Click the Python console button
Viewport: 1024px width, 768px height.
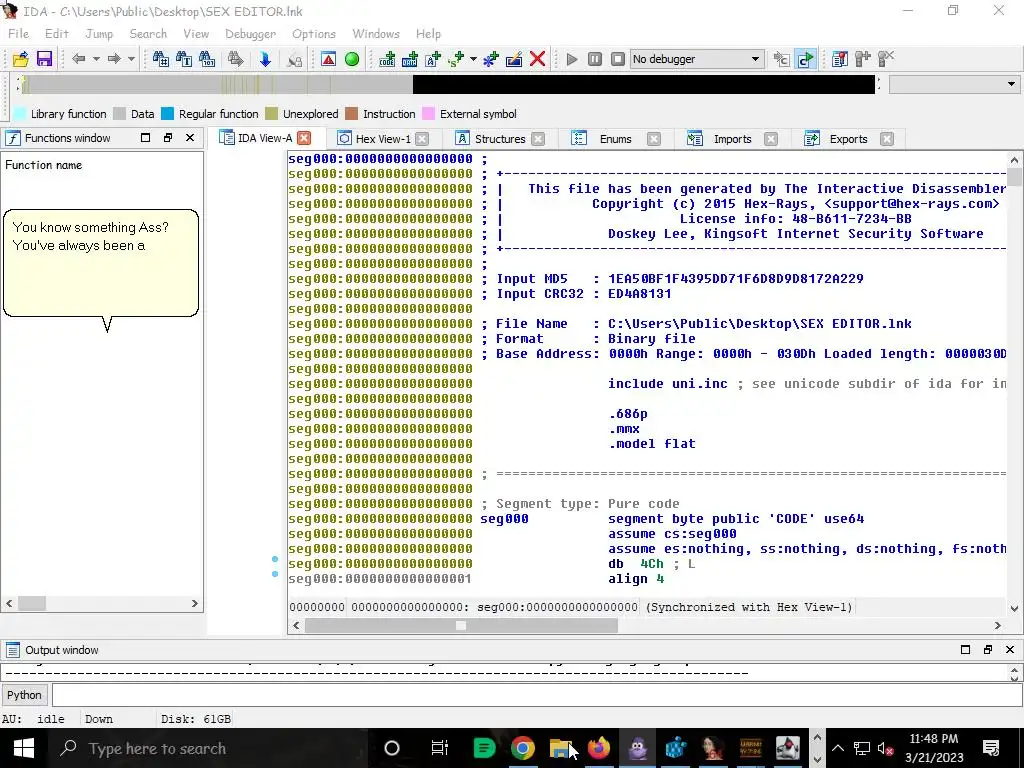tap(25, 695)
